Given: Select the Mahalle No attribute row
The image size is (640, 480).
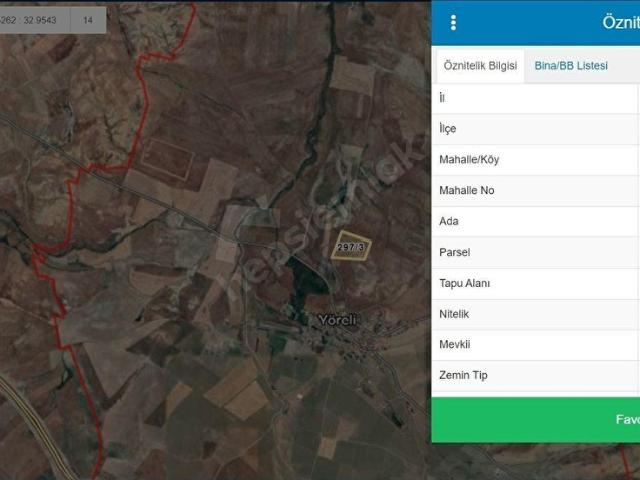Looking at the screenshot, I should coord(536,191).
